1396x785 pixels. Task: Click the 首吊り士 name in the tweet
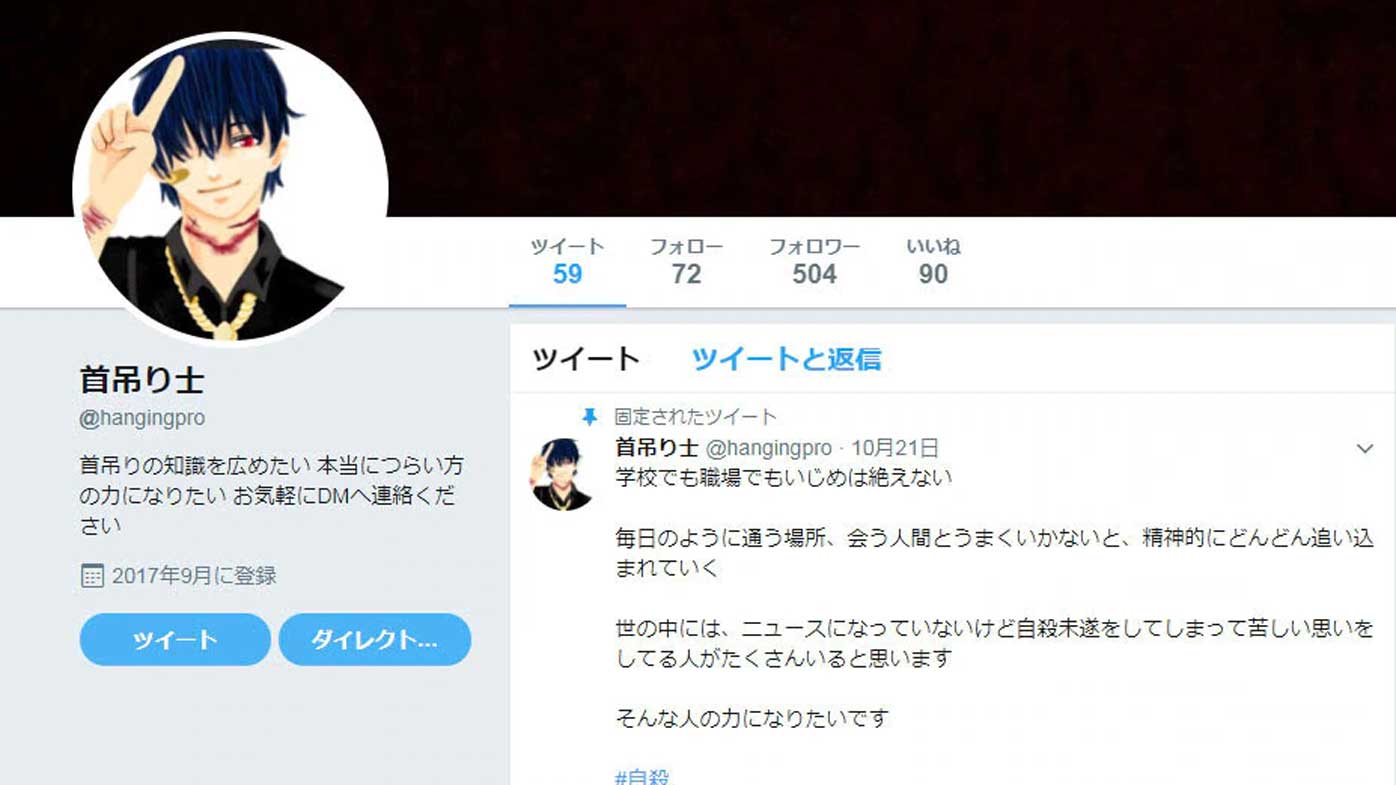click(x=657, y=448)
